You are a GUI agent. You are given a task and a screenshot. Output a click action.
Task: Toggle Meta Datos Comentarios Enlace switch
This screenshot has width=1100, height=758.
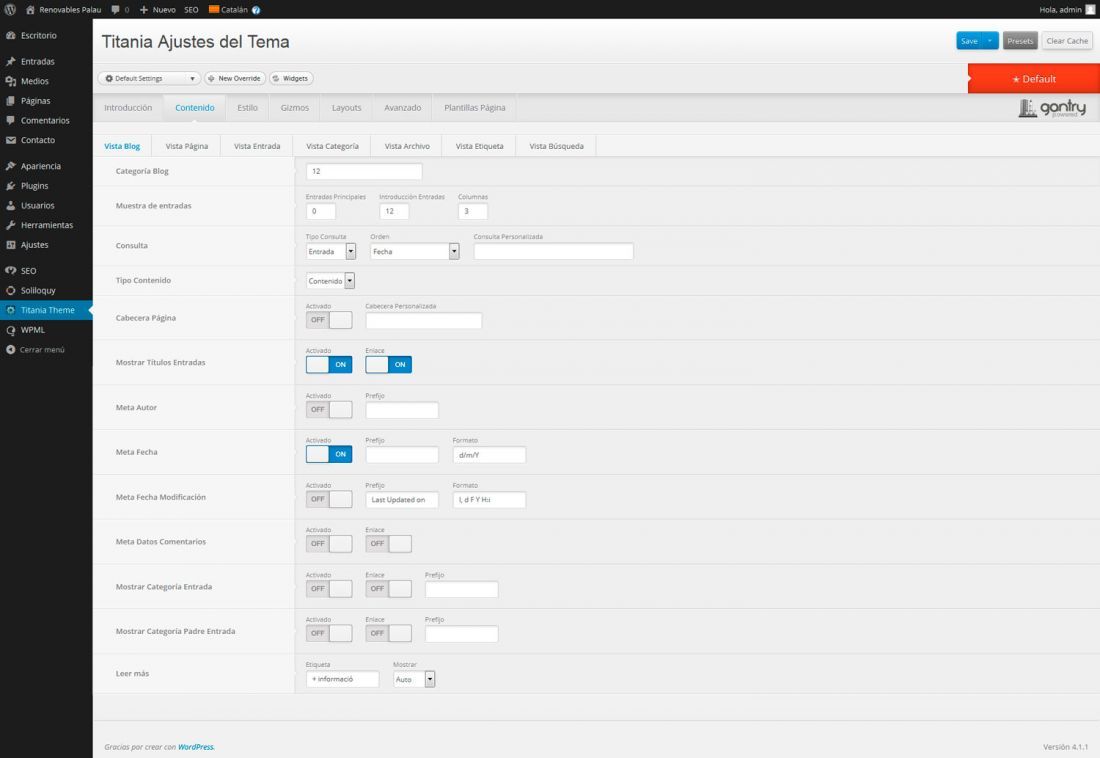point(389,544)
